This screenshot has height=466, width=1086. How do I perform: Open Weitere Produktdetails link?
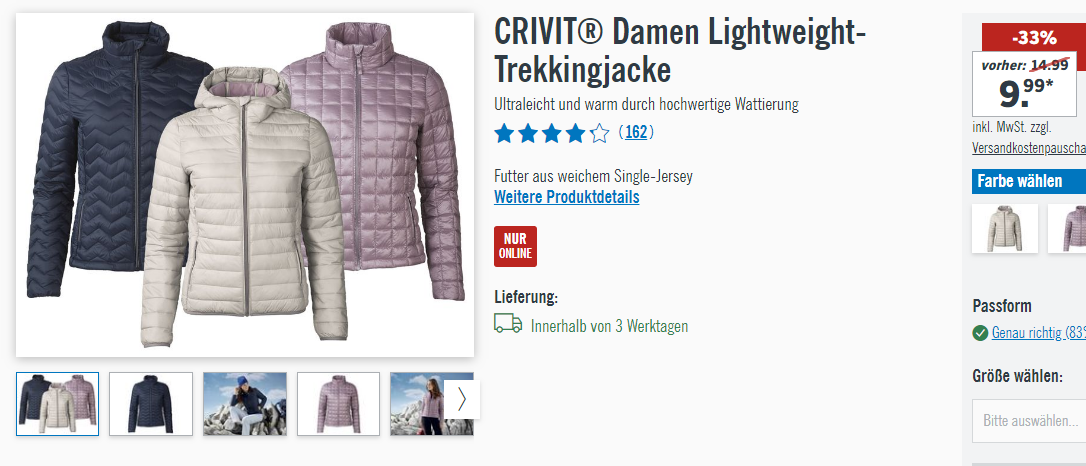567,197
